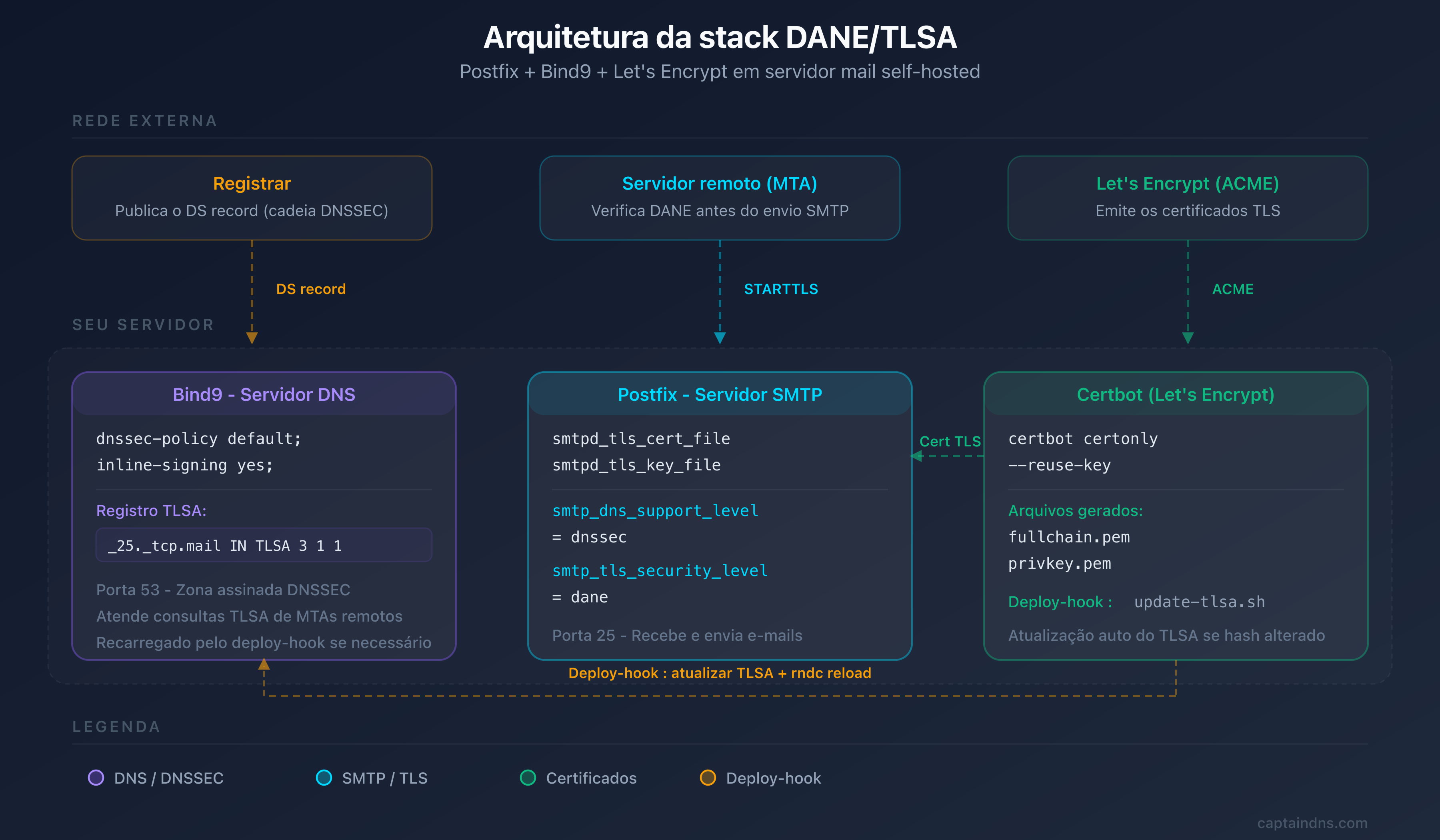Viewport: 1440px width, 840px height.
Task: Click the fullchain.pem generated file entry
Action: pos(1068,536)
